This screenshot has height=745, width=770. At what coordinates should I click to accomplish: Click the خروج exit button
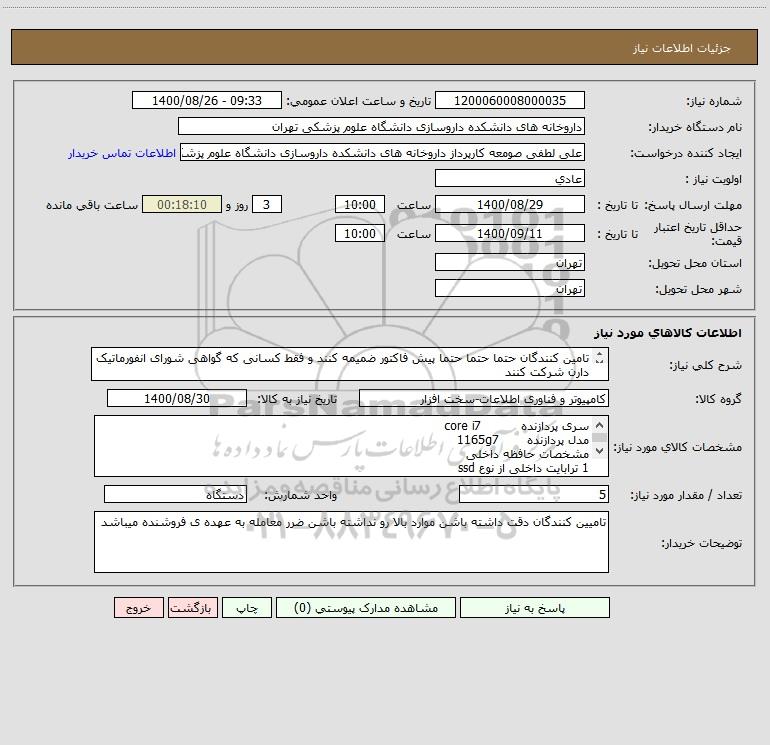[138, 608]
